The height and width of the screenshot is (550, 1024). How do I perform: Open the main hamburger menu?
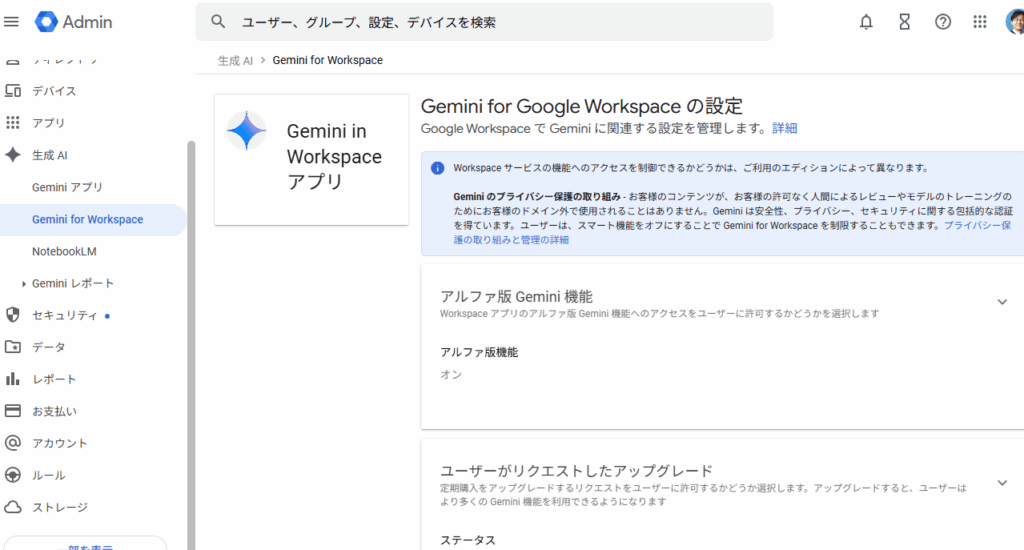(12, 22)
